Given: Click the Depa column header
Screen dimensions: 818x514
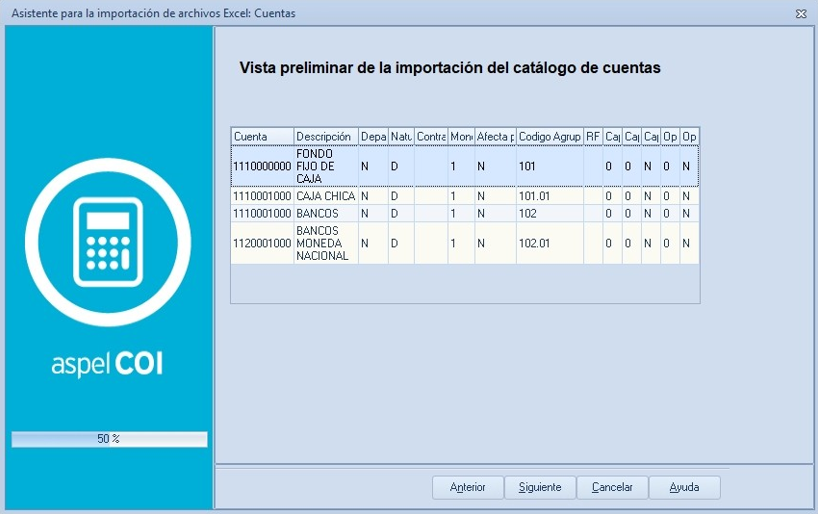Looking at the screenshot, I should point(373,137).
